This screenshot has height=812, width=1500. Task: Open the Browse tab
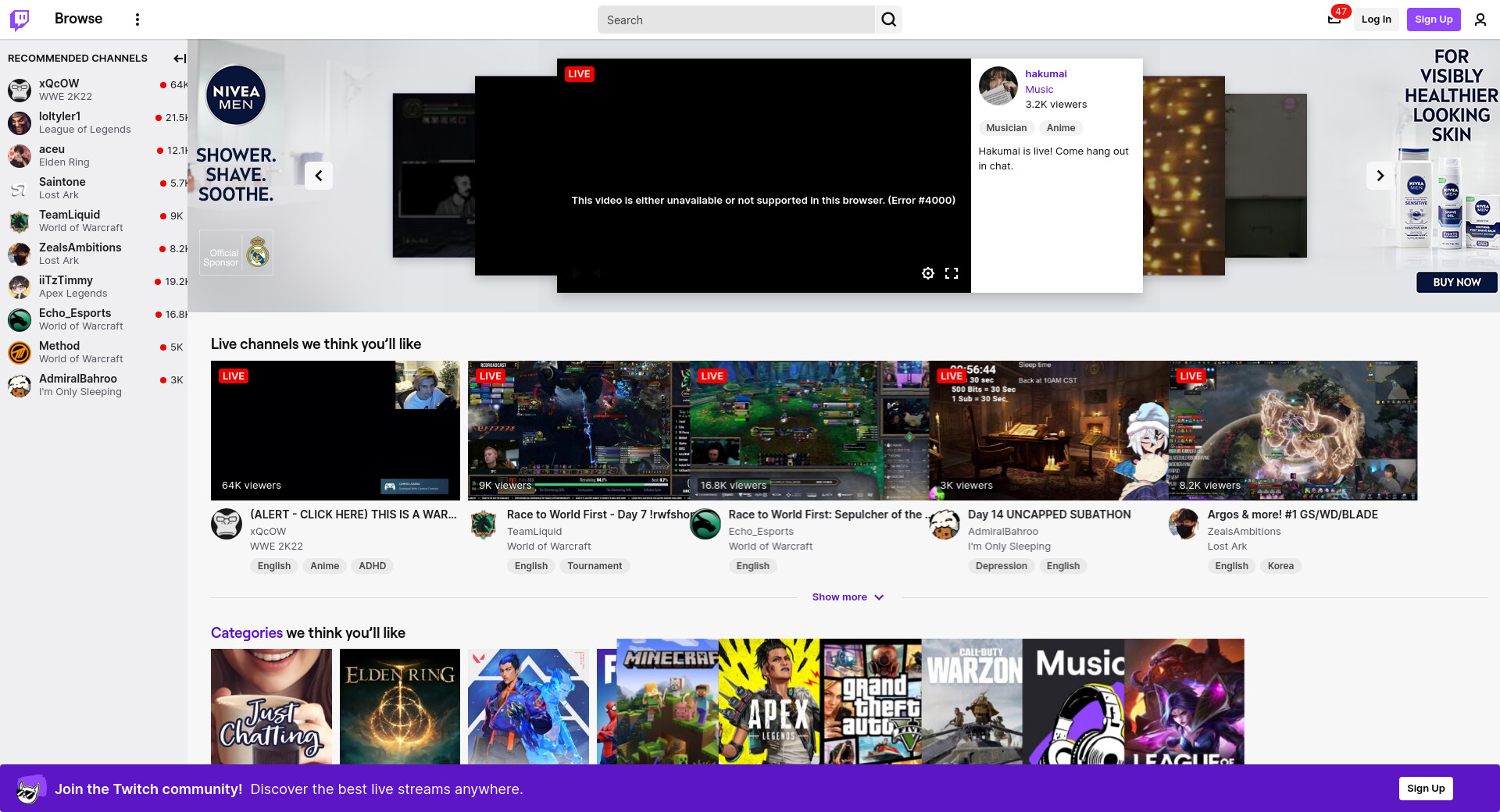point(78,19)
